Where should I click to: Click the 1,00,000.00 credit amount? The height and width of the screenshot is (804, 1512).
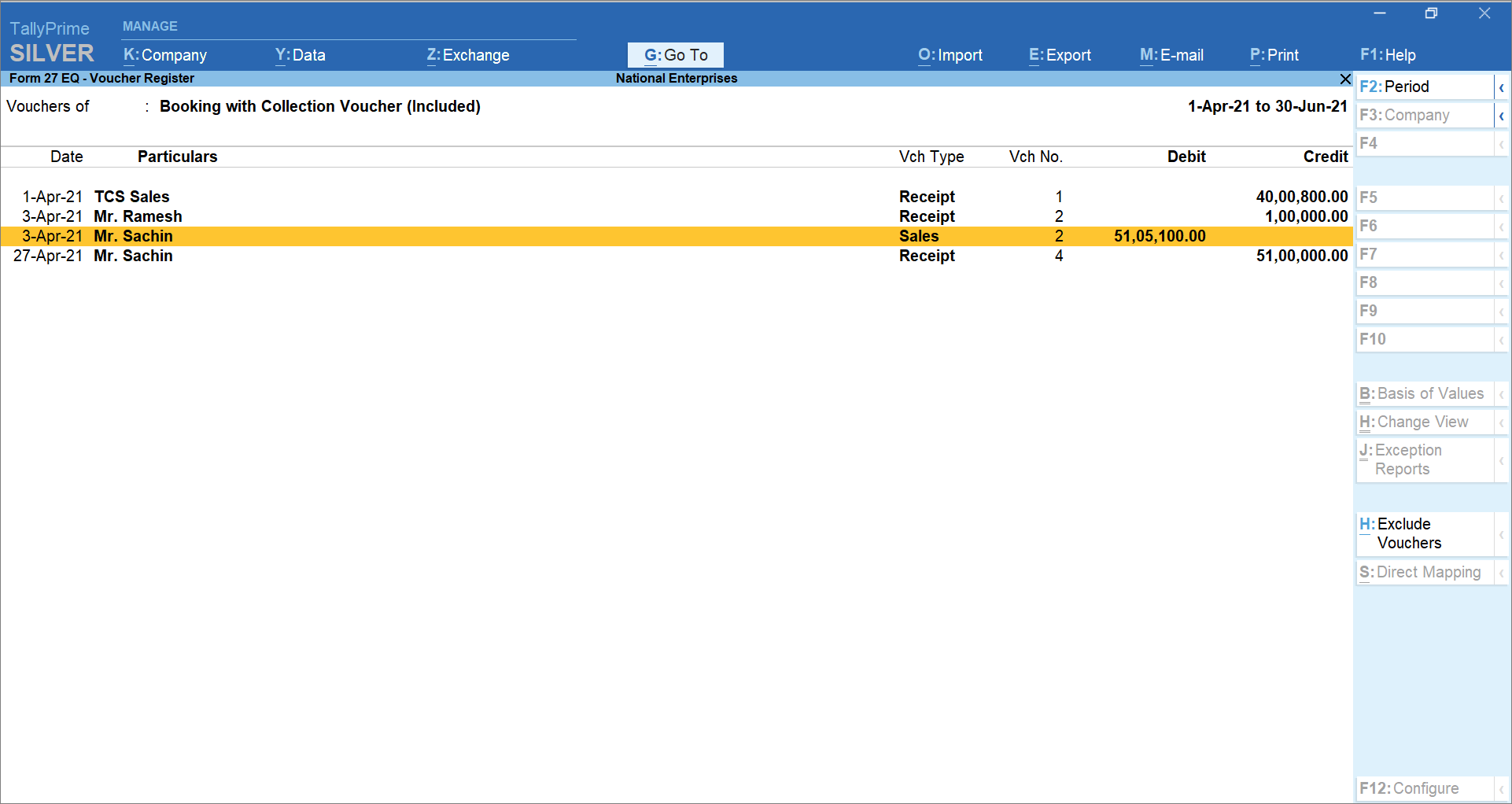(1307, 216)
